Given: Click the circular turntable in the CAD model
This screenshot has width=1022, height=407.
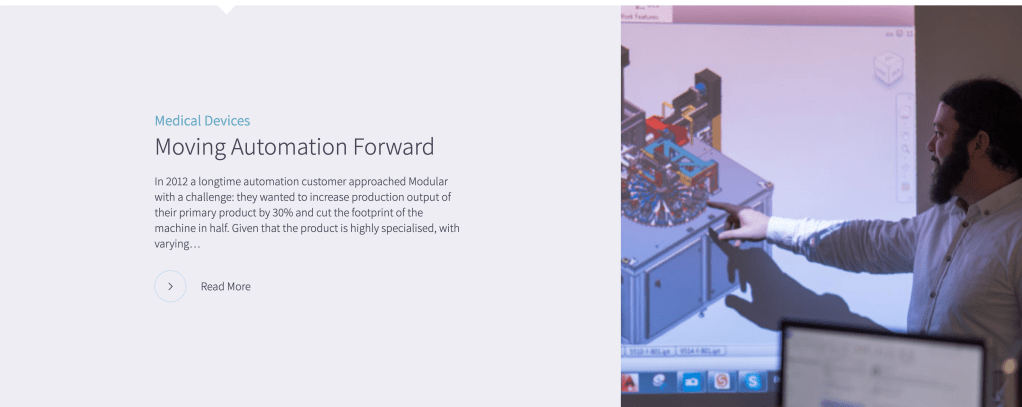Looking at the screenshot, I should coord(655,192).
